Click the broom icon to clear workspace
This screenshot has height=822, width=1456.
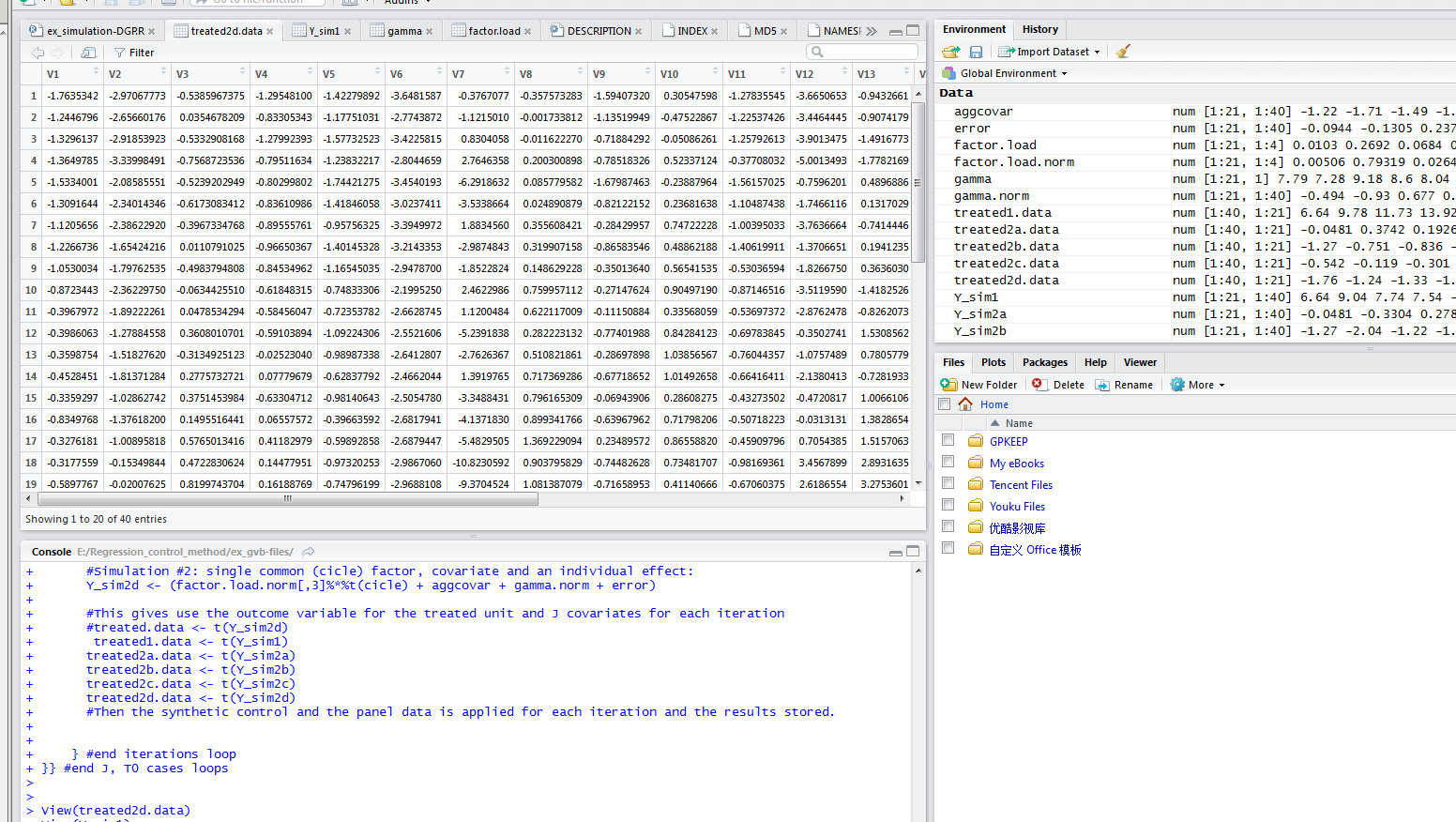pos(1123,52)
